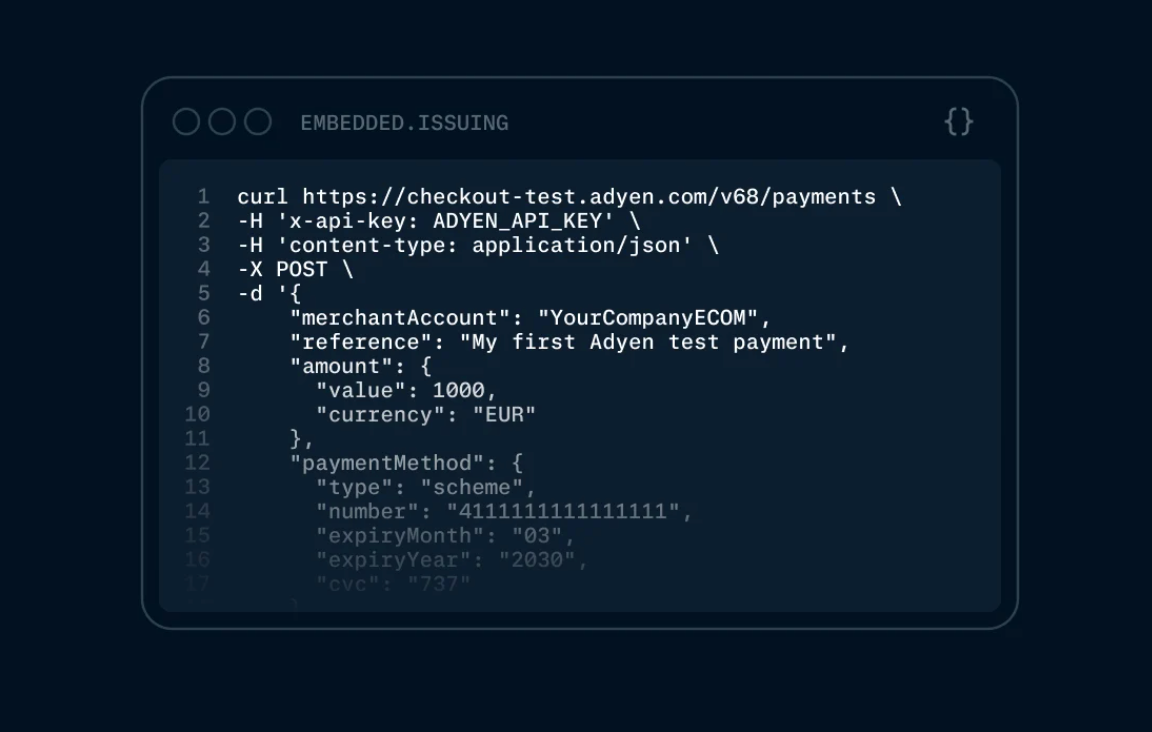Click the curly braces code icon
The image size is (1152, 732).
point(959,121)
